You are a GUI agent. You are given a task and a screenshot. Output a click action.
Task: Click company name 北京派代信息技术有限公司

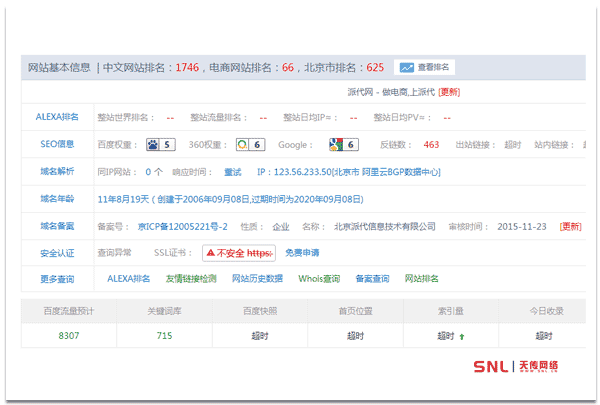[x=385, y=227]
